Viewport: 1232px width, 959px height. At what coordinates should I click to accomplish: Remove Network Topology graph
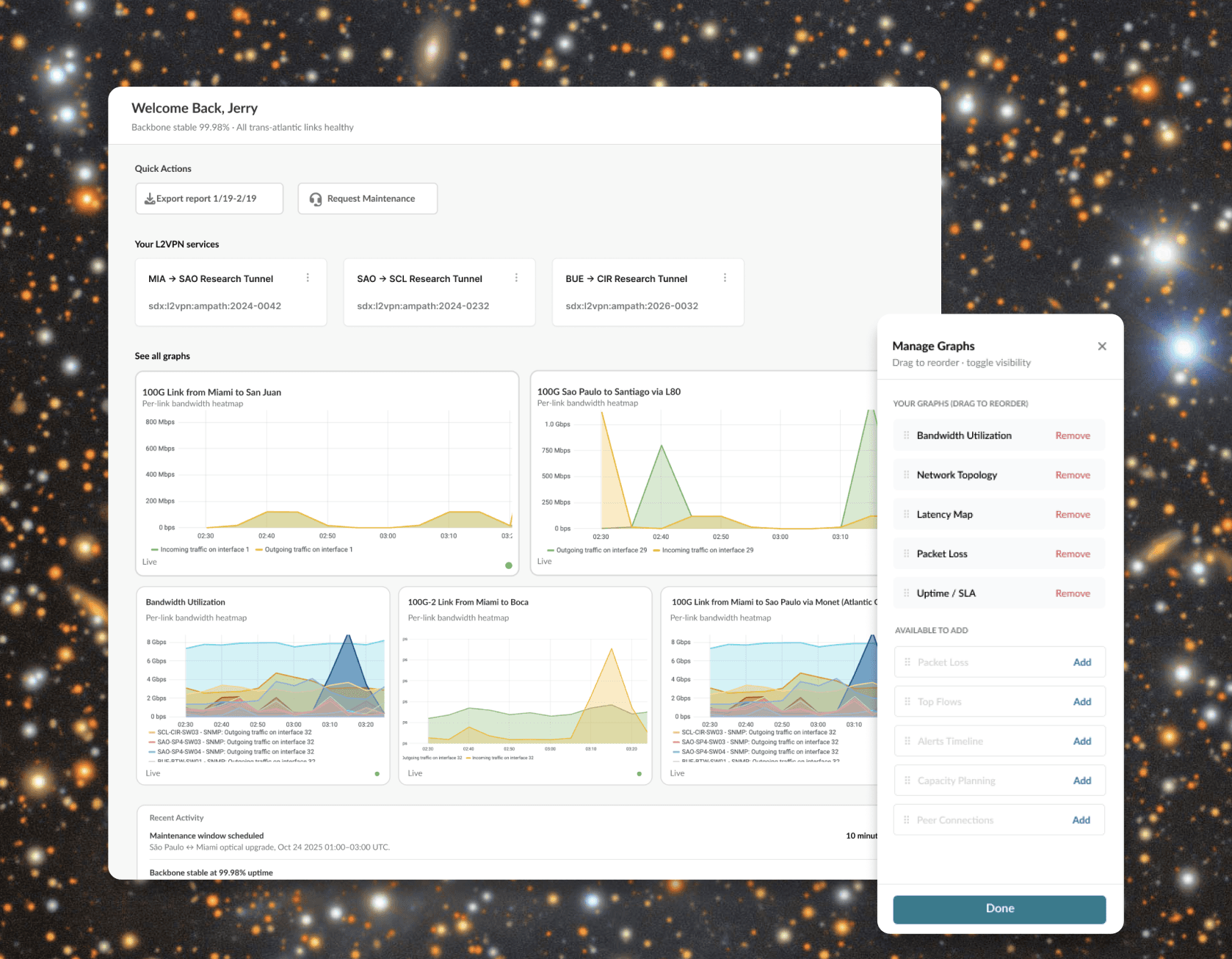1073,475
